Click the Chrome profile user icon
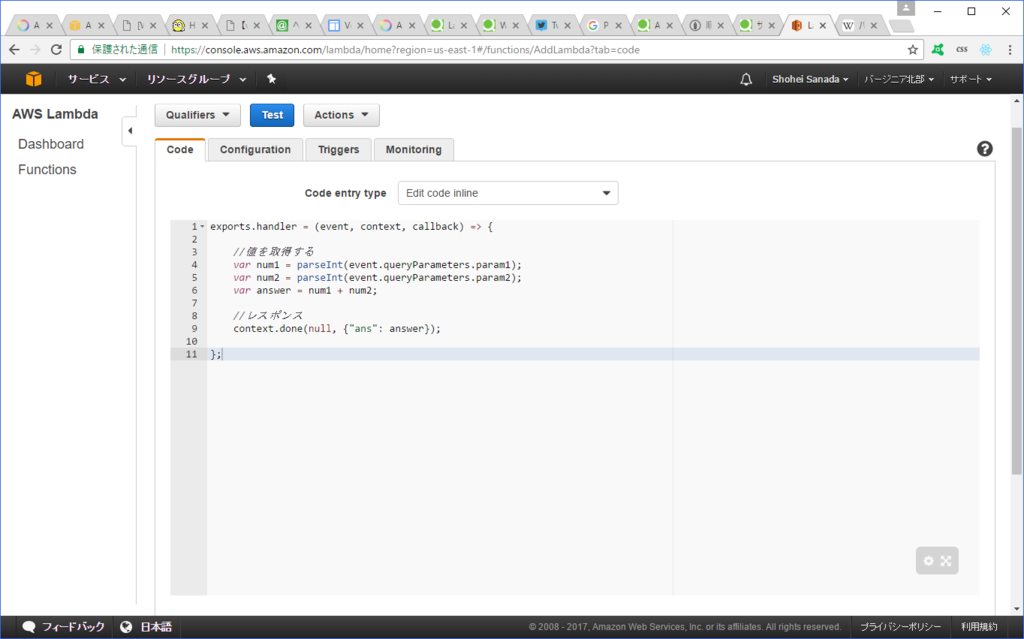Image resolution: width=1024 pixels, height=639 pixels. click(906, 8)
